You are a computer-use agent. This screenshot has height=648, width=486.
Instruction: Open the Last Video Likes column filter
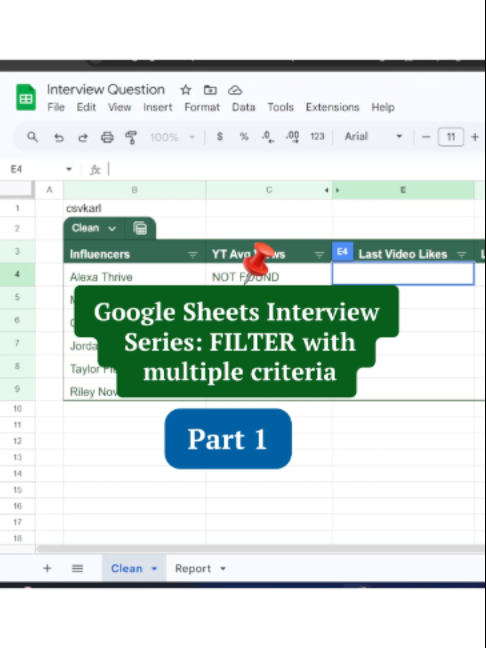[462, 255]
